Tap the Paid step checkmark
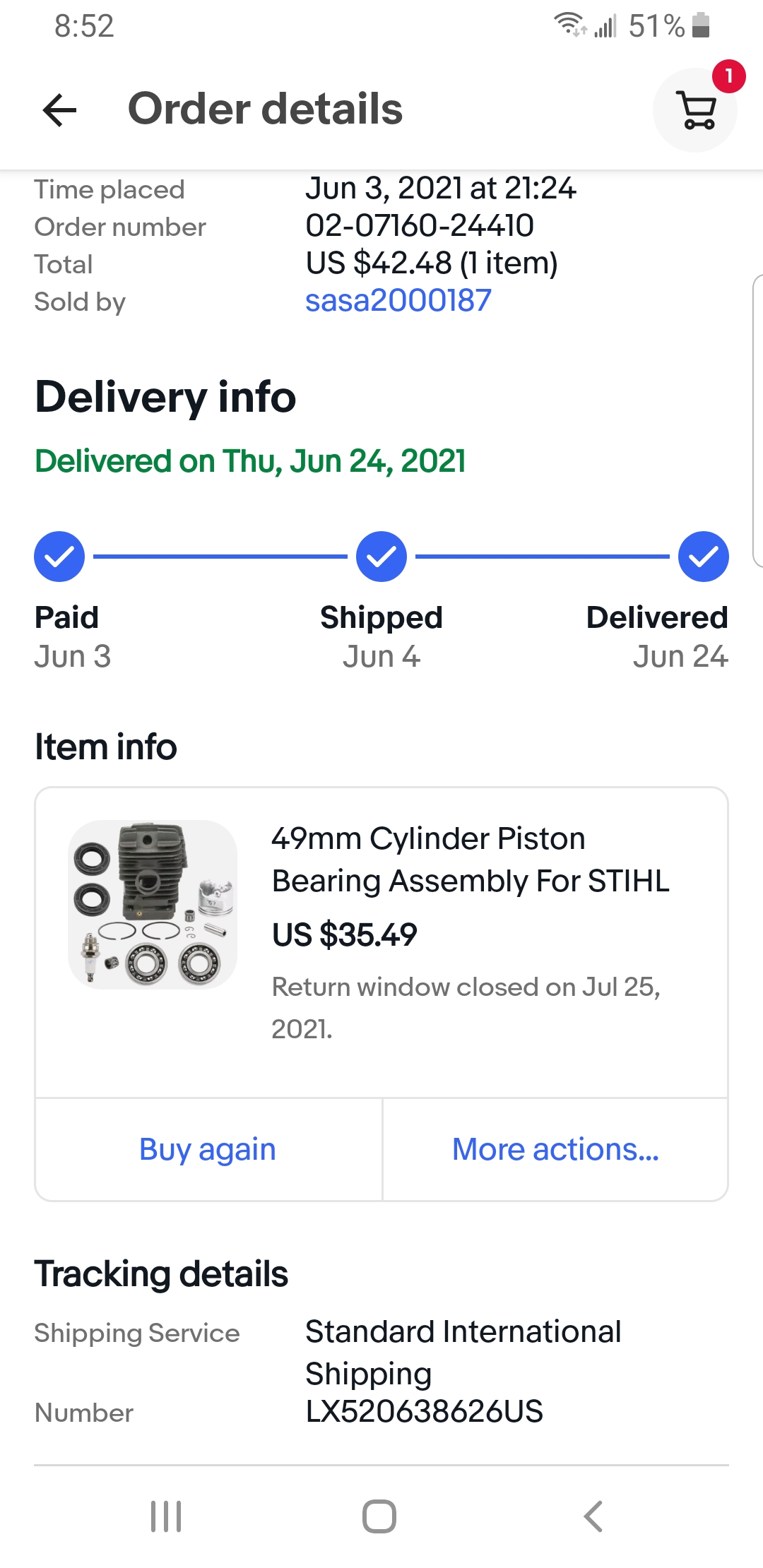 [59, 557]
